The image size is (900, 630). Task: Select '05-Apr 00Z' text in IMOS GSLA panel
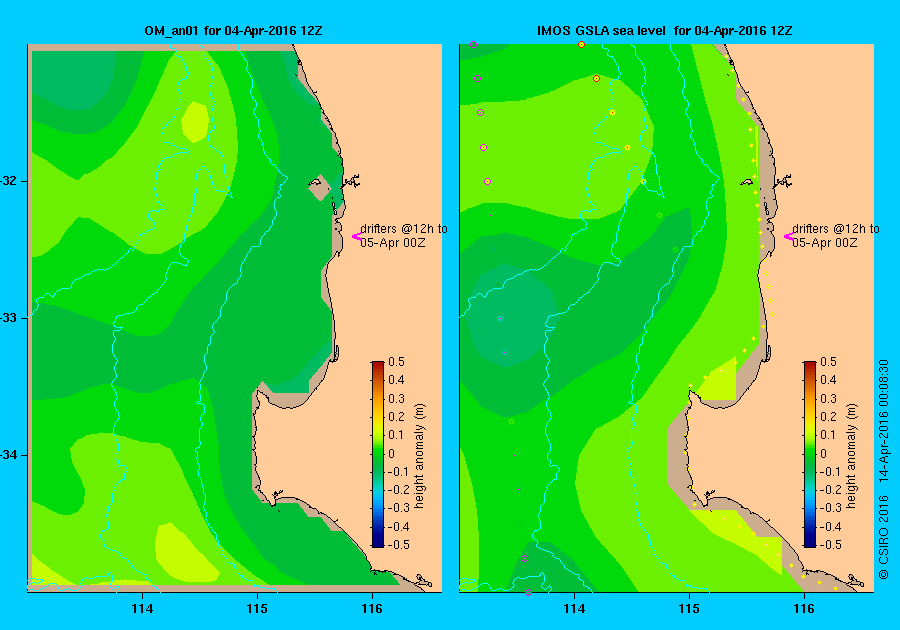click(x=825, y=243)
